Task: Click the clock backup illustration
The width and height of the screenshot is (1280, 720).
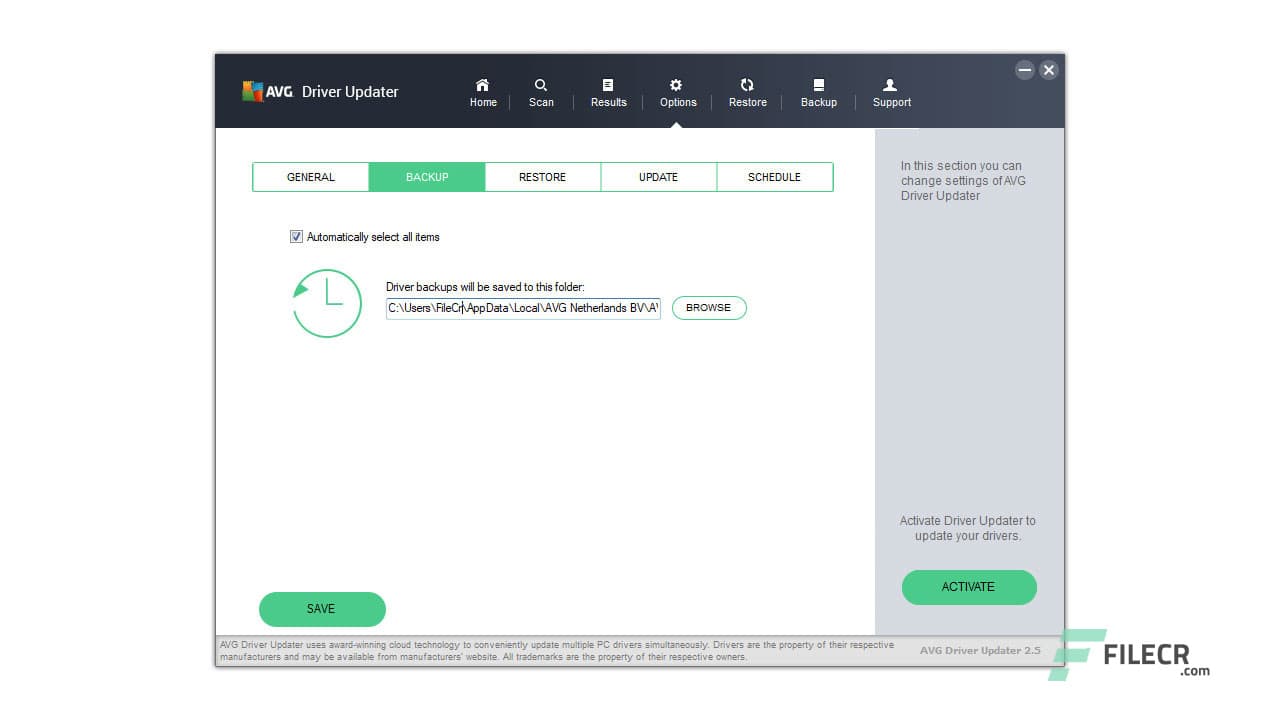Action: tap(326, 303)
